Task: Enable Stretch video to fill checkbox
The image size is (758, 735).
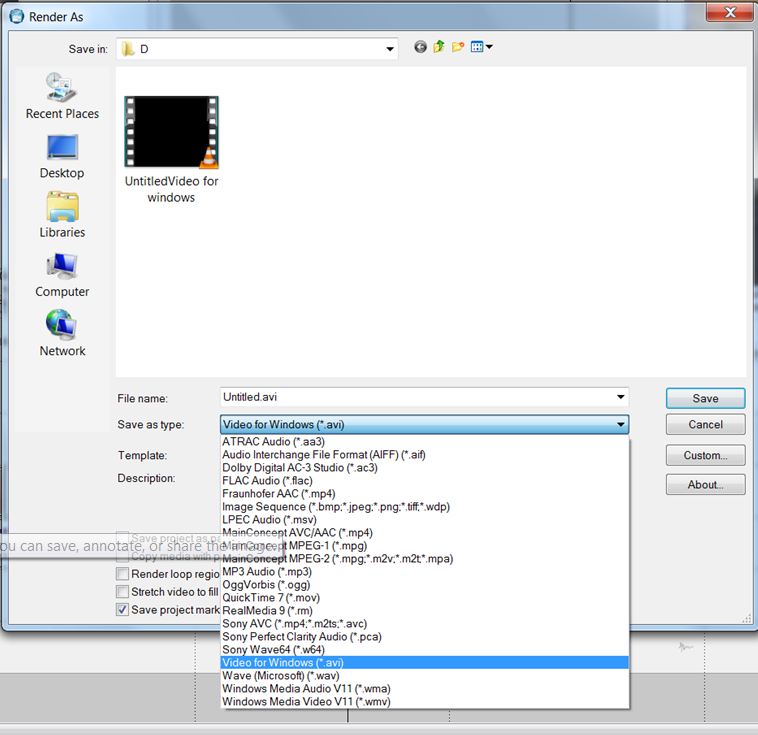Action: (x=123, y=592)
